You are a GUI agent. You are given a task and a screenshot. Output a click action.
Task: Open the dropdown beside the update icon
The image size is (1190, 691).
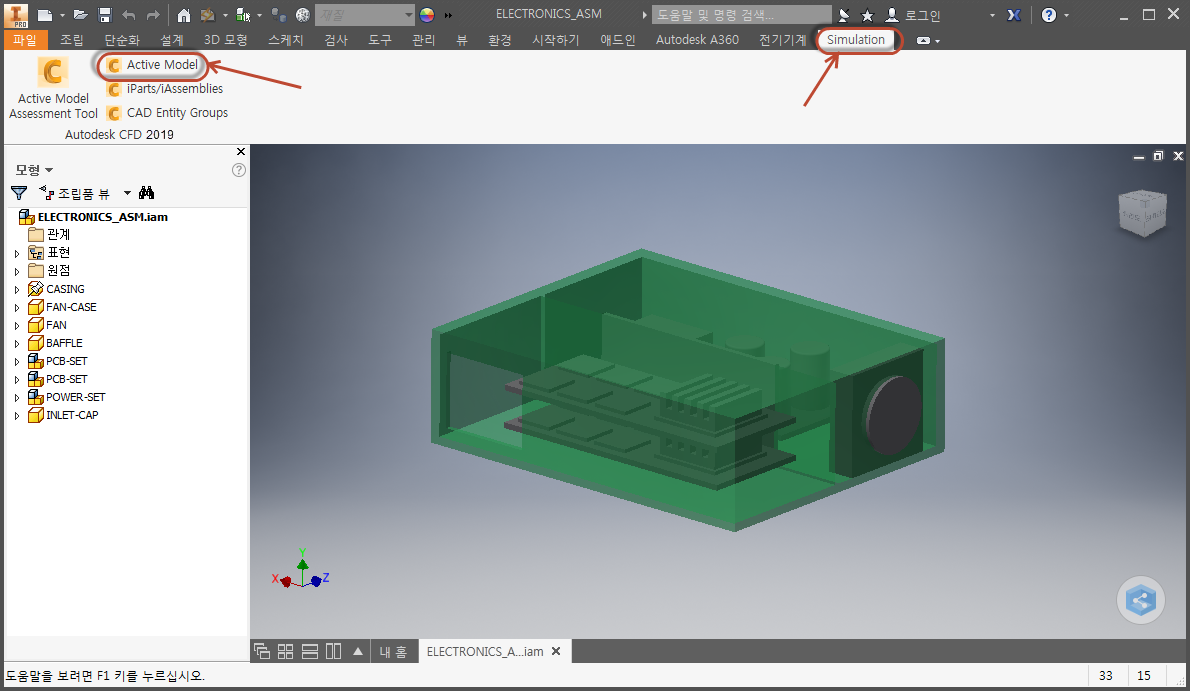tap(225, 15)
